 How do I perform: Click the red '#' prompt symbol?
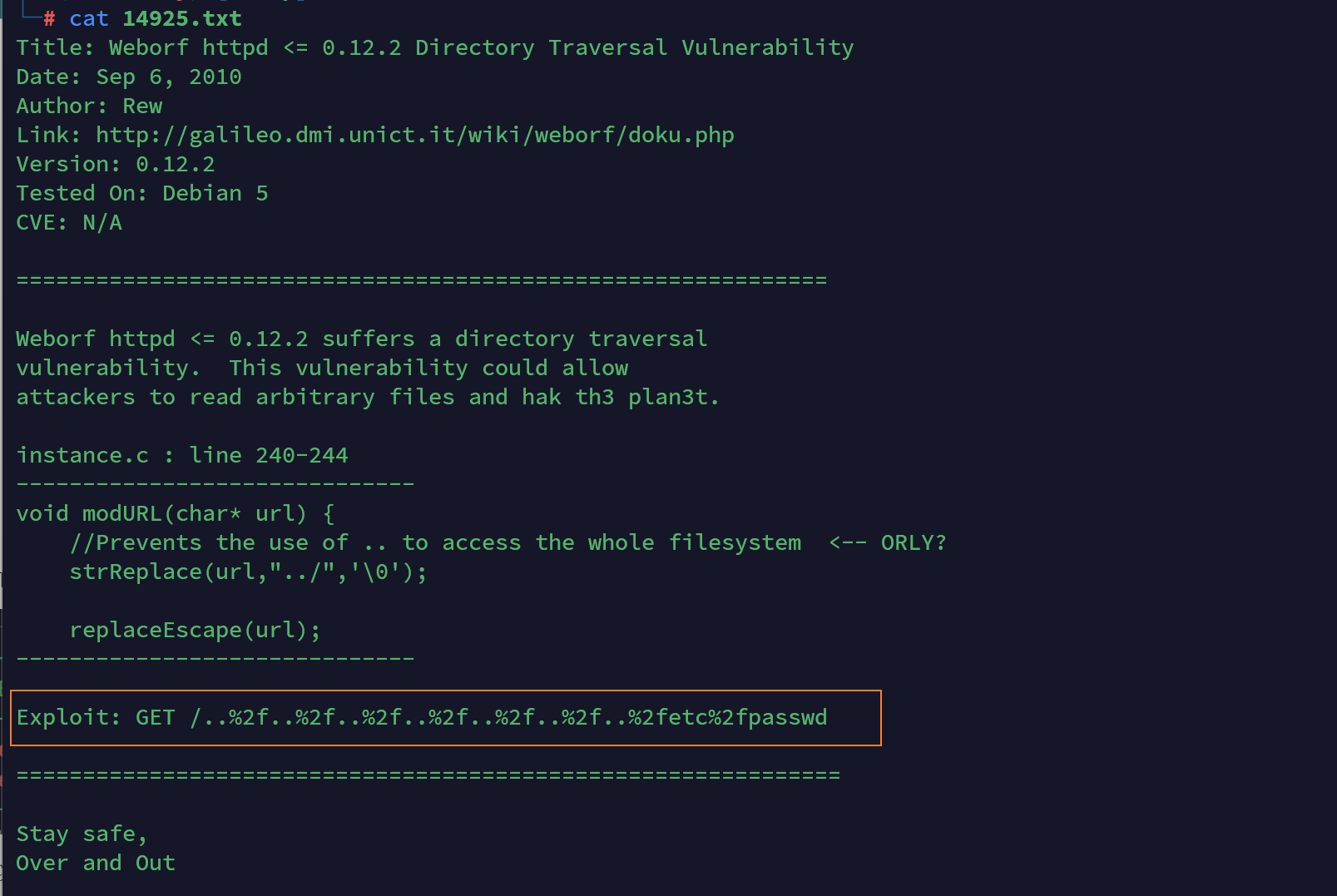point(49,18)
